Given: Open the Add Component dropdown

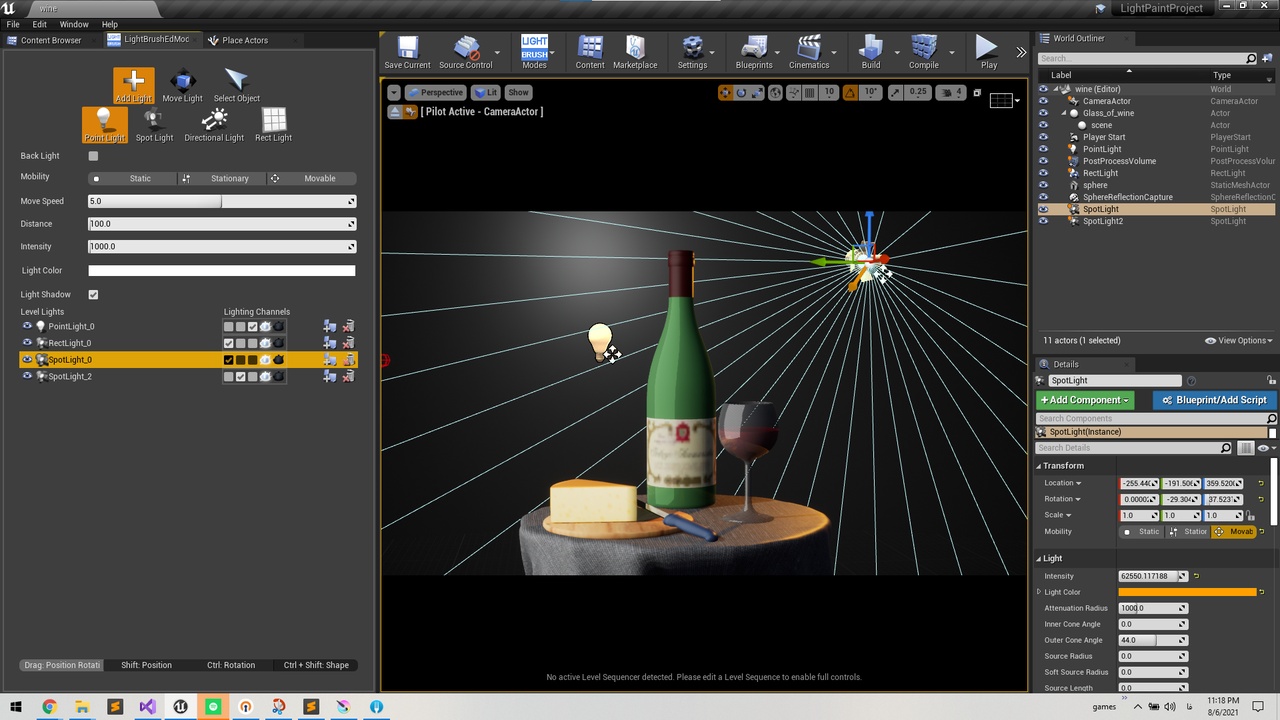Looking at the screenshot, I should [1087, 400].
